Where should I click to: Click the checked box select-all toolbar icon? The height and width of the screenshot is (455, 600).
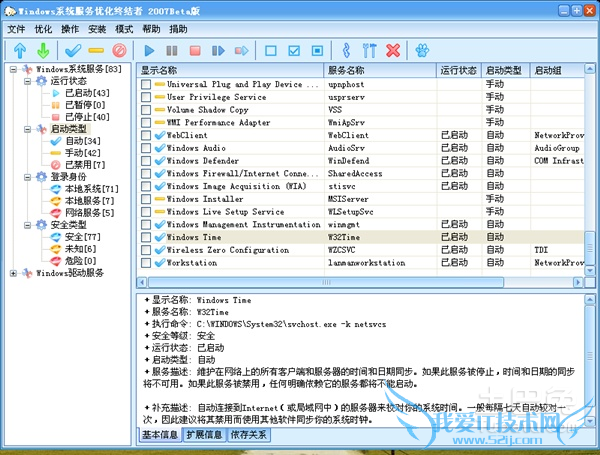point(294,51)
